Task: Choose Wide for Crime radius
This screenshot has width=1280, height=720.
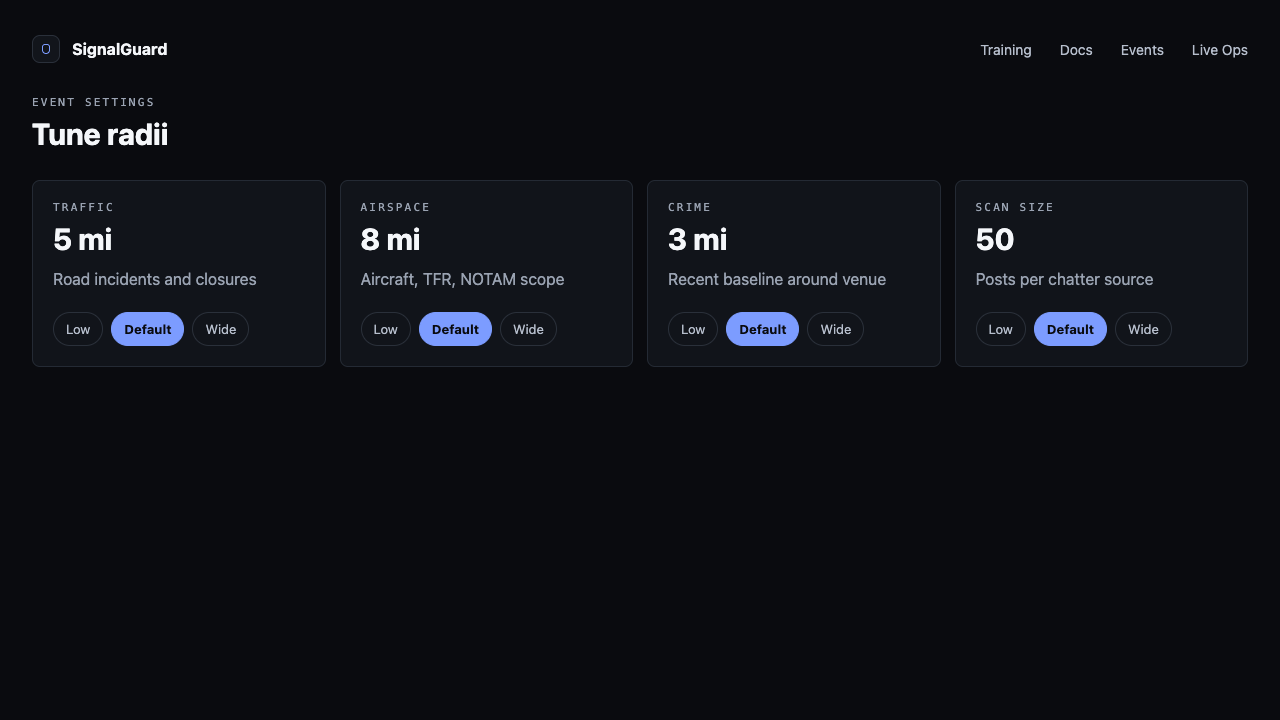Action: [835, 329]
